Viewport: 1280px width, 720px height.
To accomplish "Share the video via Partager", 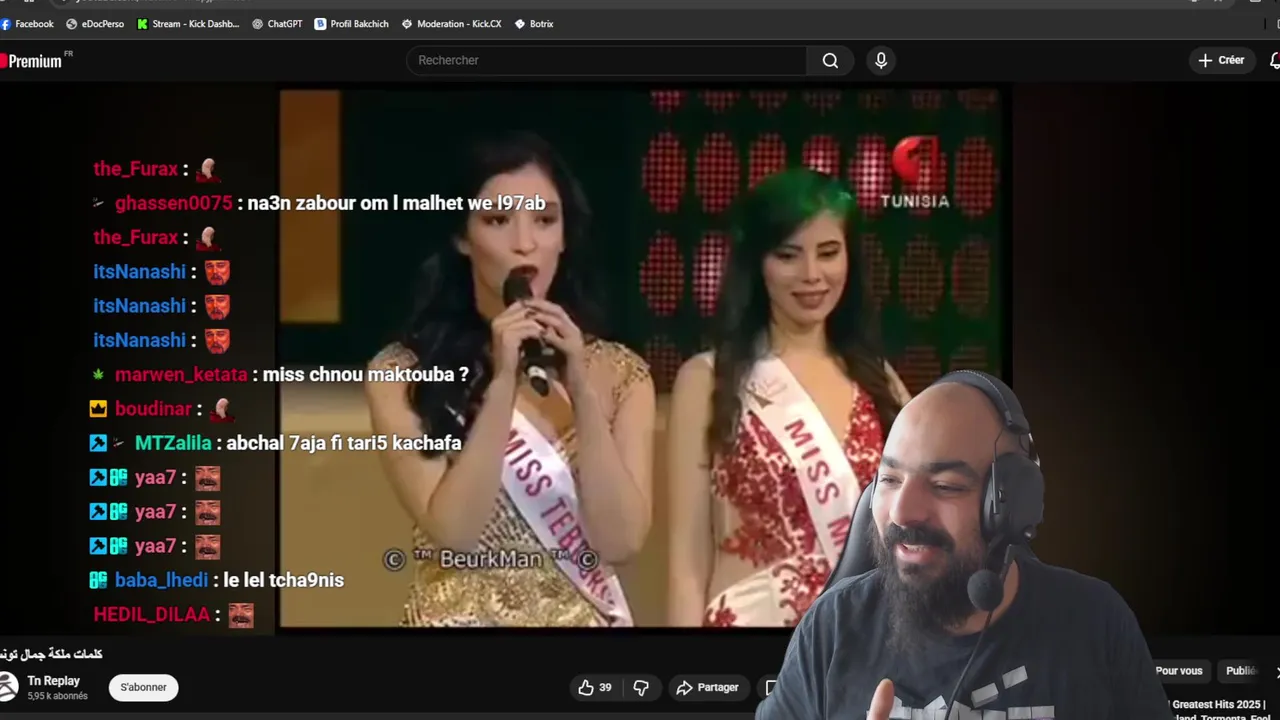I will (707, 687).
